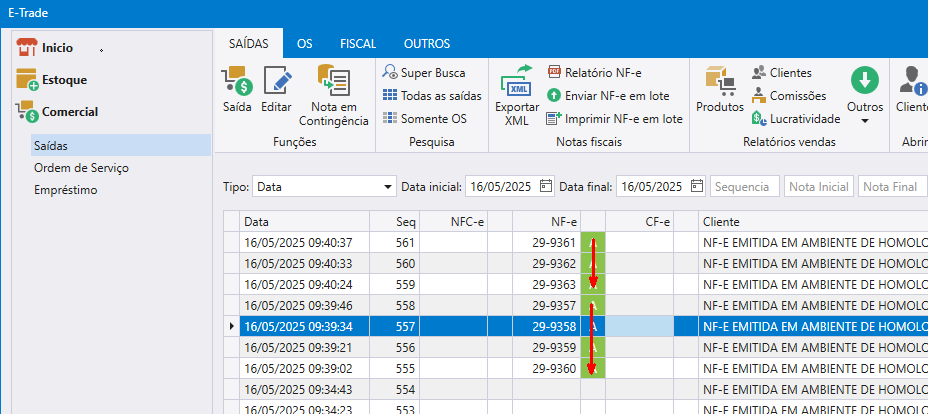This screenshot has height=414, width=928.
Task: Open calendar for Data inicial
Action: tap(546, 187)
